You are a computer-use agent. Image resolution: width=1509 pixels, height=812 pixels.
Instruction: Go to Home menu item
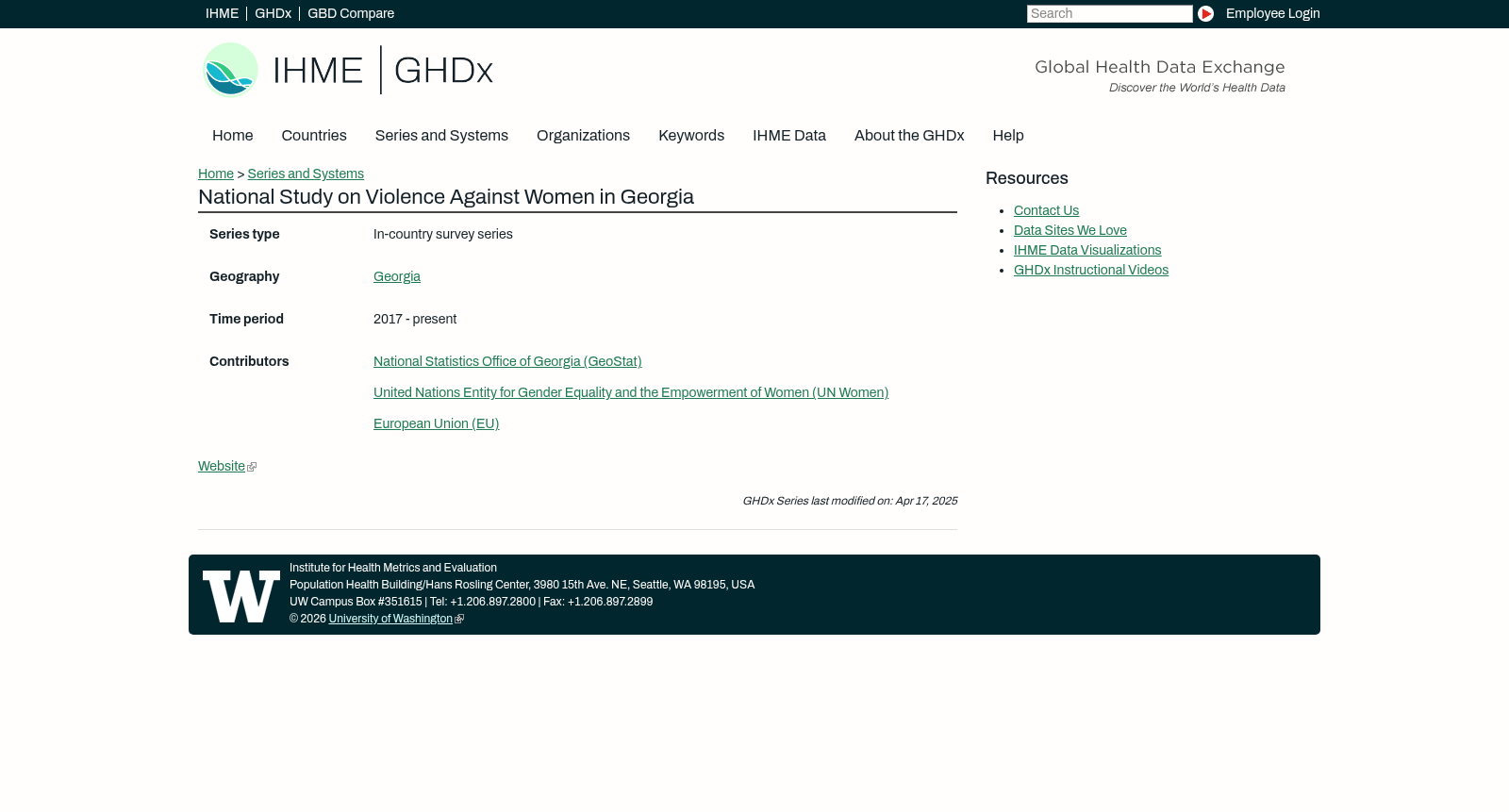pyautogui.click(x=233, y=136)
